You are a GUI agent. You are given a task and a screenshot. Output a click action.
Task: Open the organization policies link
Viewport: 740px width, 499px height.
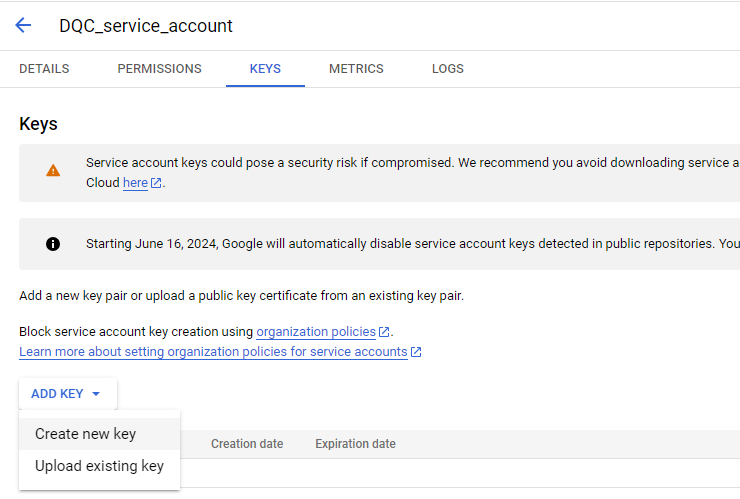click(316, 331)
